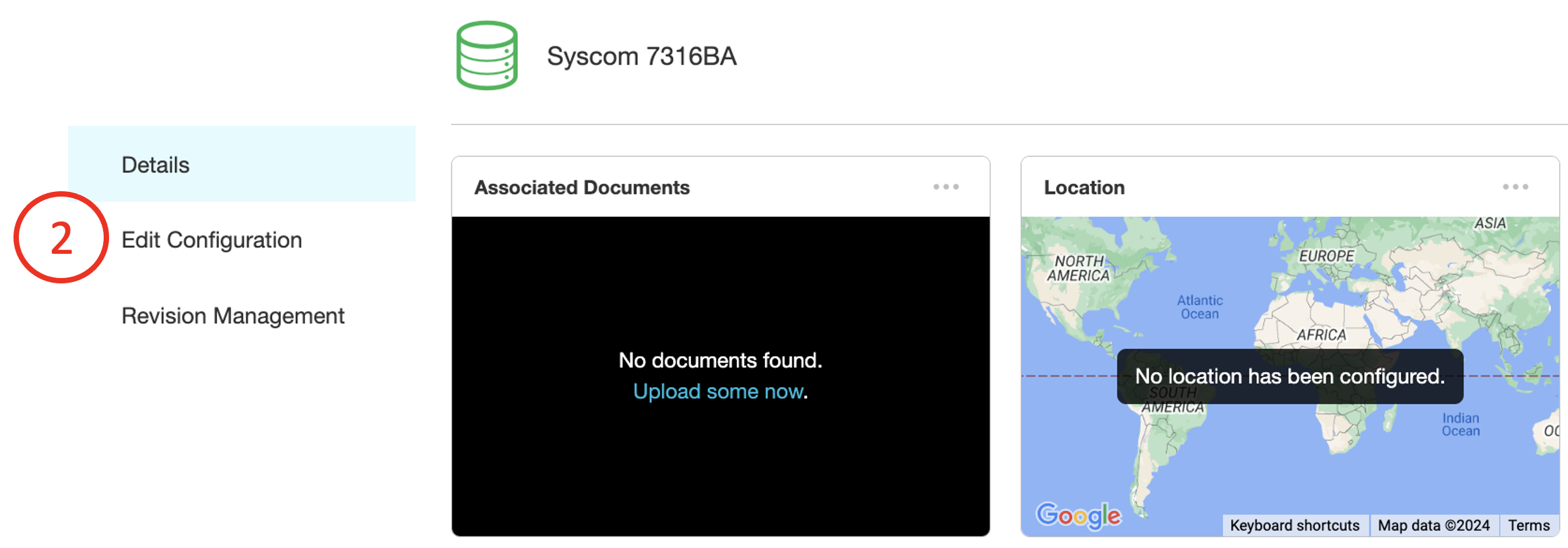Open the map Terms link

pyautogui.click(x=1529, y=525)
